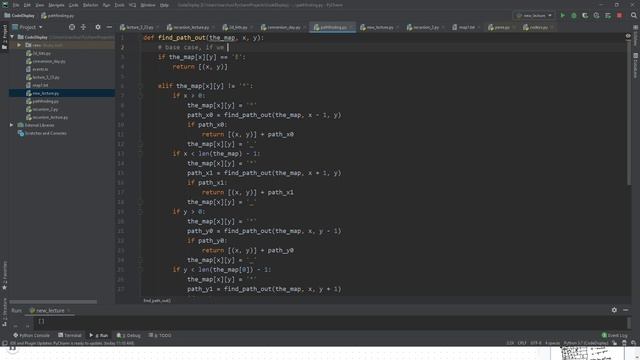This screenshot has height=360, width=640.
Task: Start debugging with the green bug icon
Action: (574, 16)
